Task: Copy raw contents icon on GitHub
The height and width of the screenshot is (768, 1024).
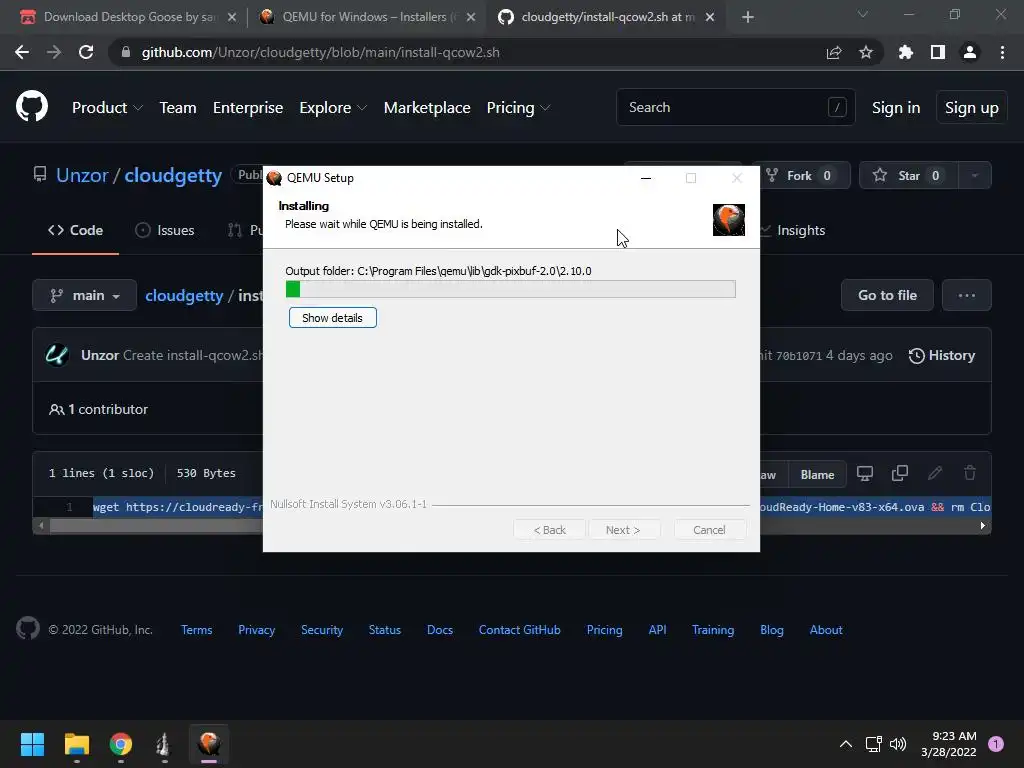Action: [900, 473]
